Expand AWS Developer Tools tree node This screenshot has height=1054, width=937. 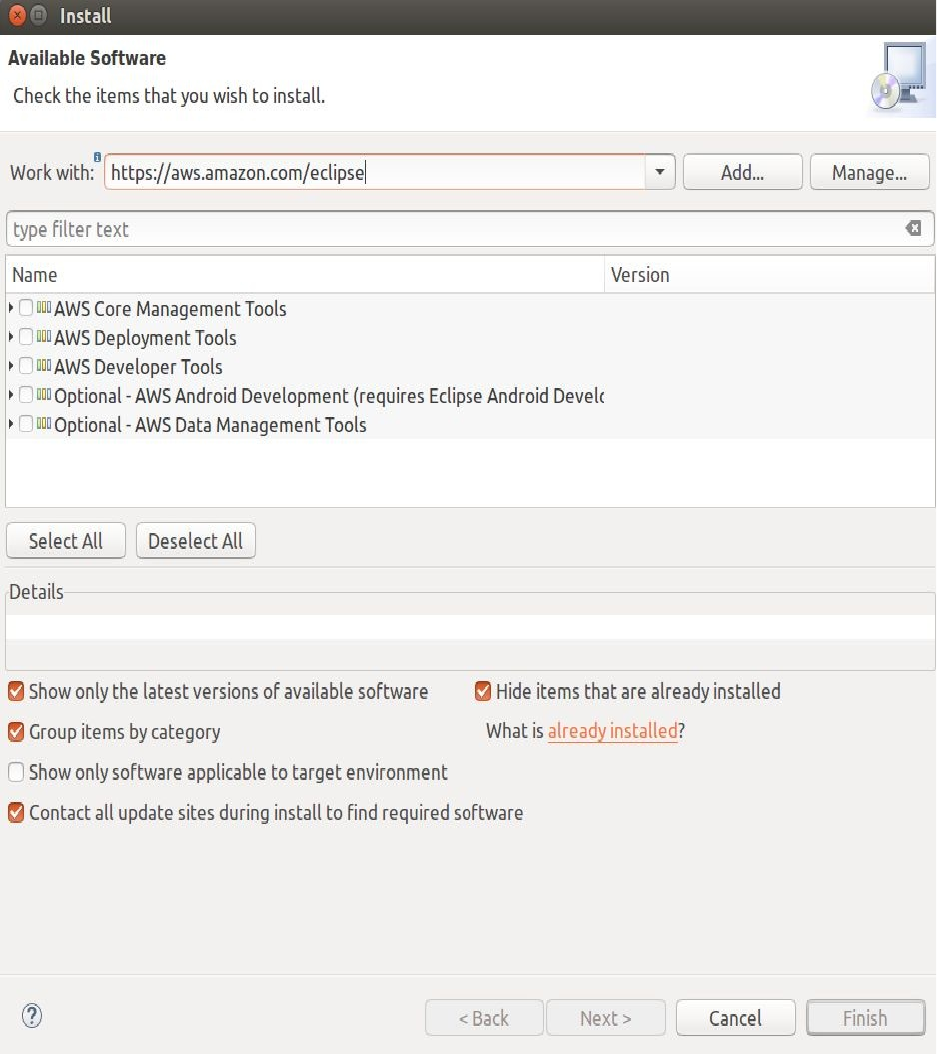pos(11,366)
